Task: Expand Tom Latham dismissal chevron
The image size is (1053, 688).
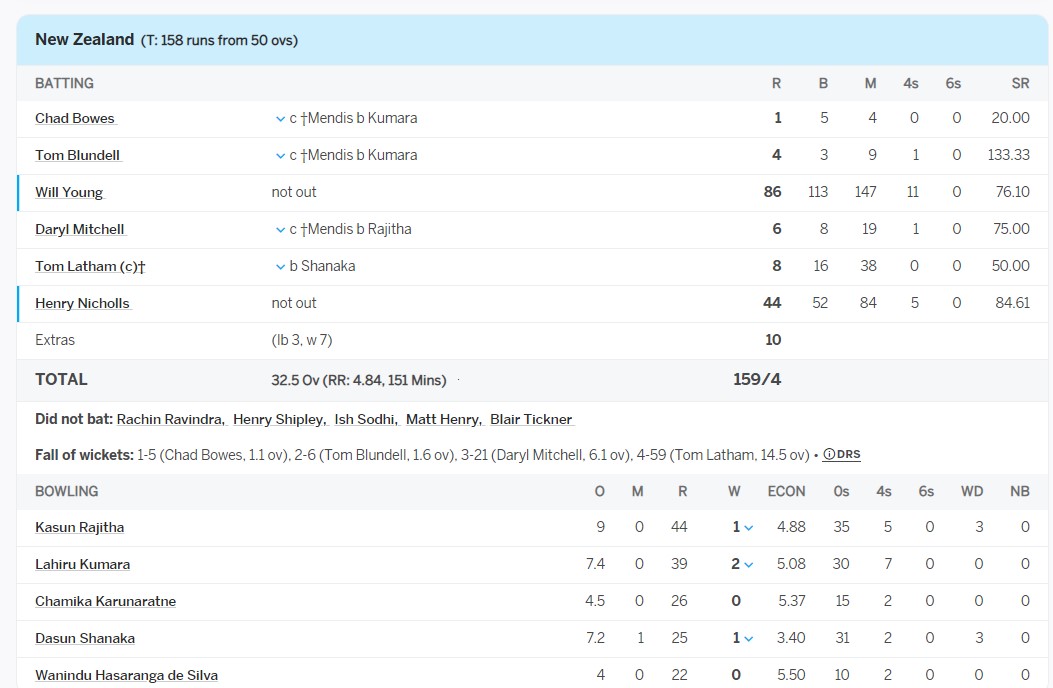Action: point(280,267)
